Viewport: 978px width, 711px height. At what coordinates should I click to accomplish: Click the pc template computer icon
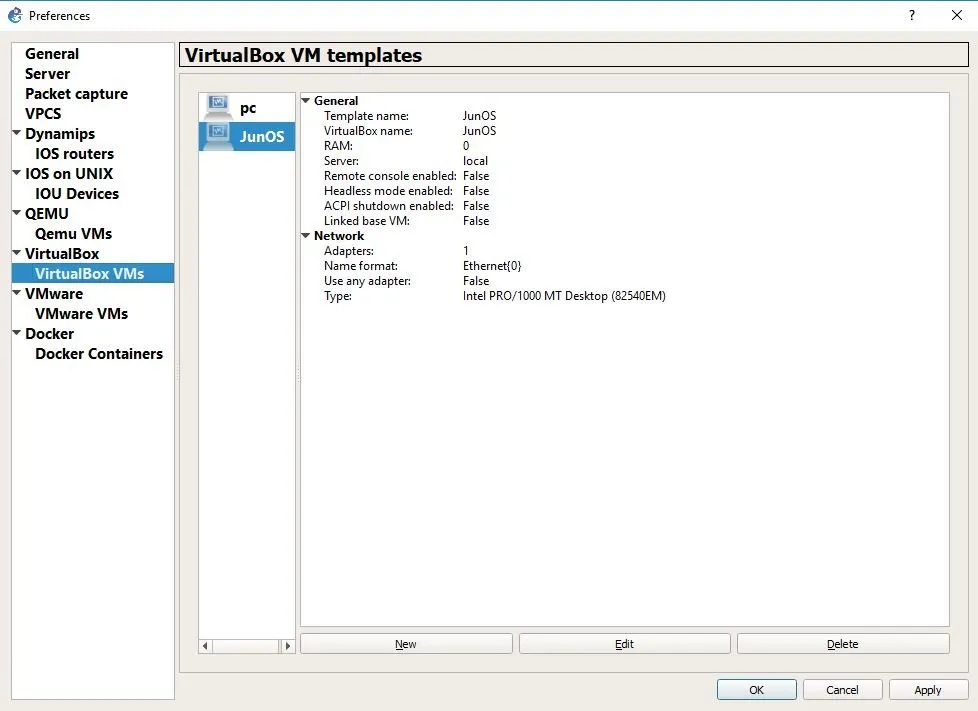click(218, 107)
